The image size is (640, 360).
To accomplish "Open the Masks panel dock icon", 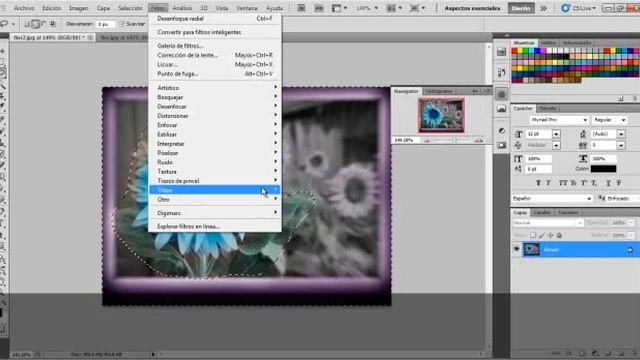I will pos(502,145).
